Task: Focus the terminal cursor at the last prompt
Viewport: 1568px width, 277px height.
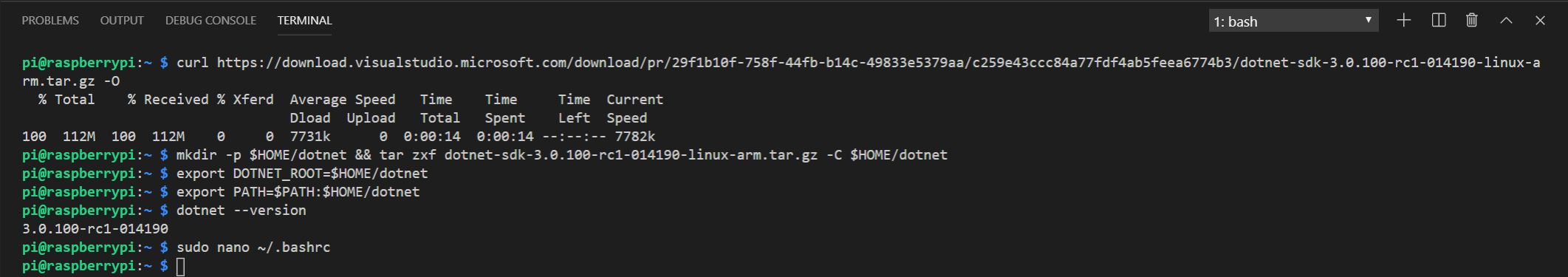Action: 180,266
